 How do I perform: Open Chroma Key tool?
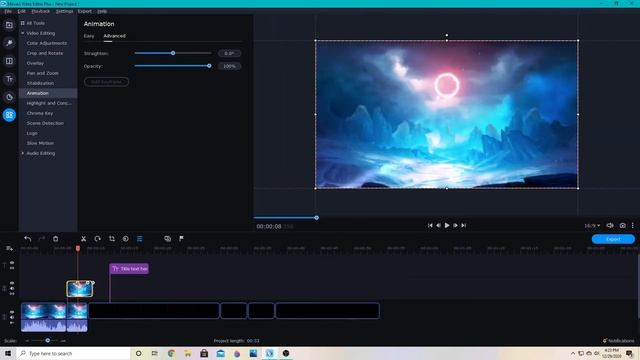click(x=40, y=113)
